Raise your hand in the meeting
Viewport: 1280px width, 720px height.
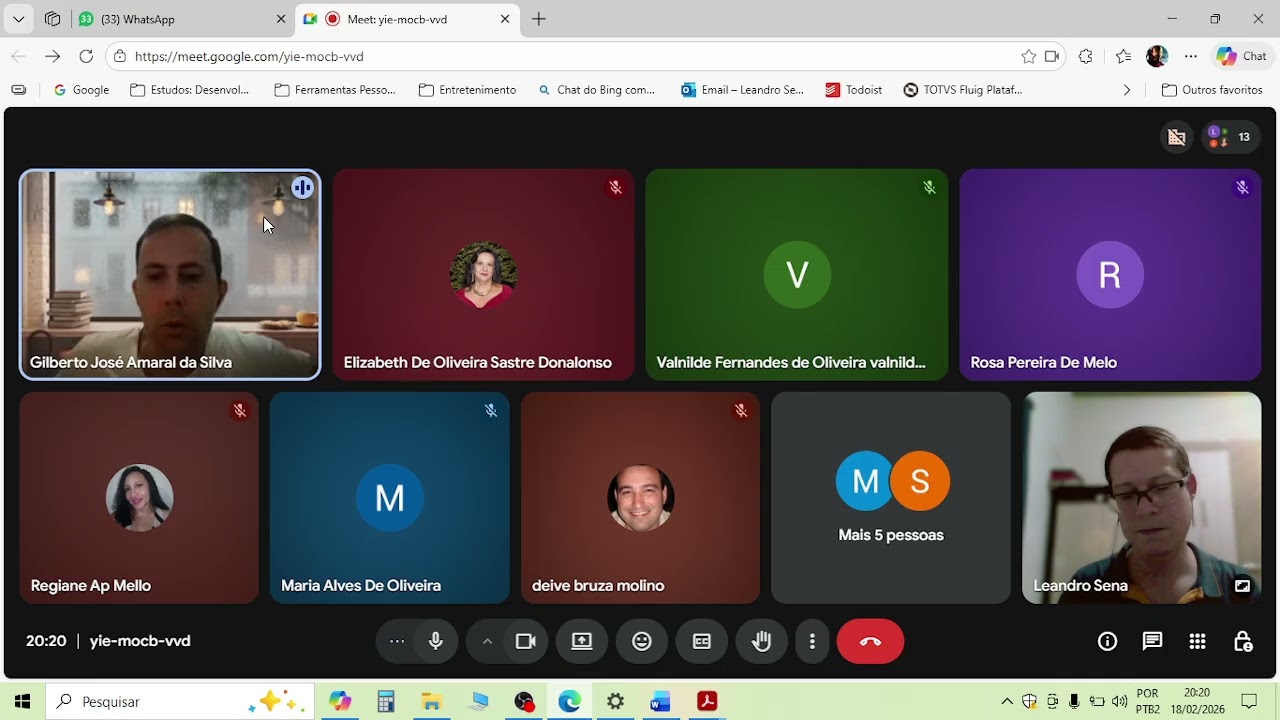tap(762, 641)
